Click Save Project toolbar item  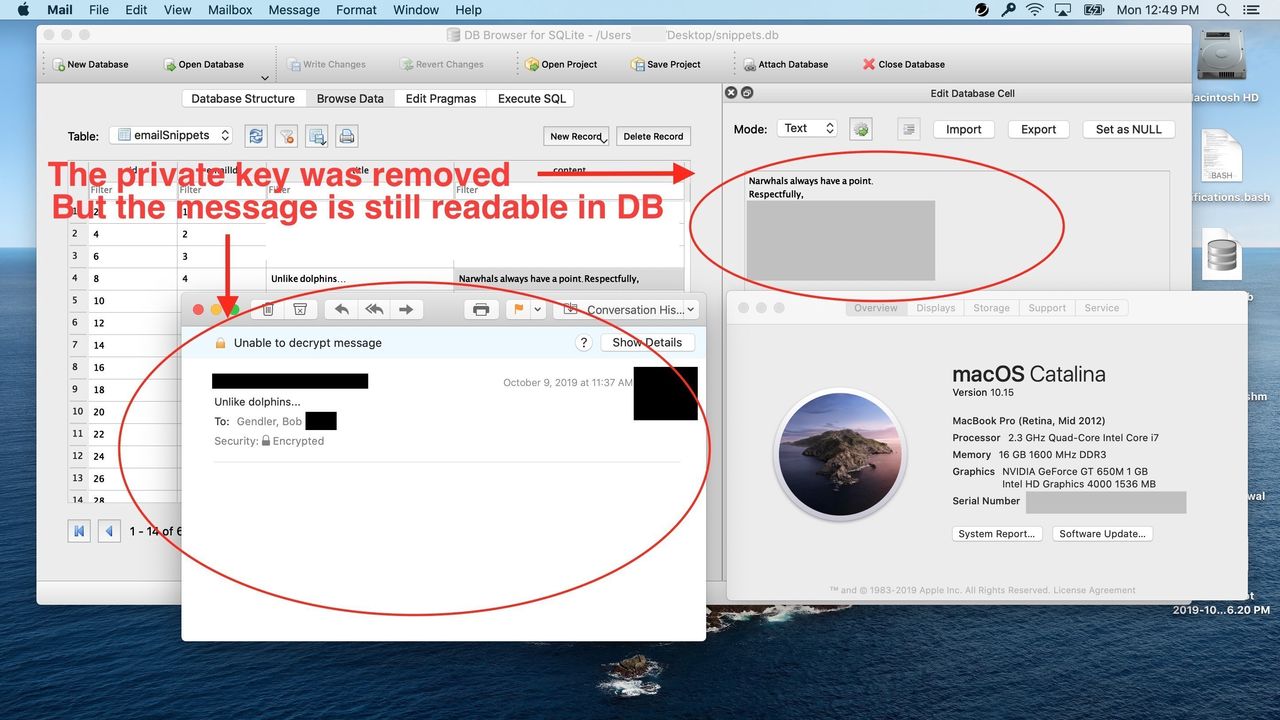tap(666, 64)
